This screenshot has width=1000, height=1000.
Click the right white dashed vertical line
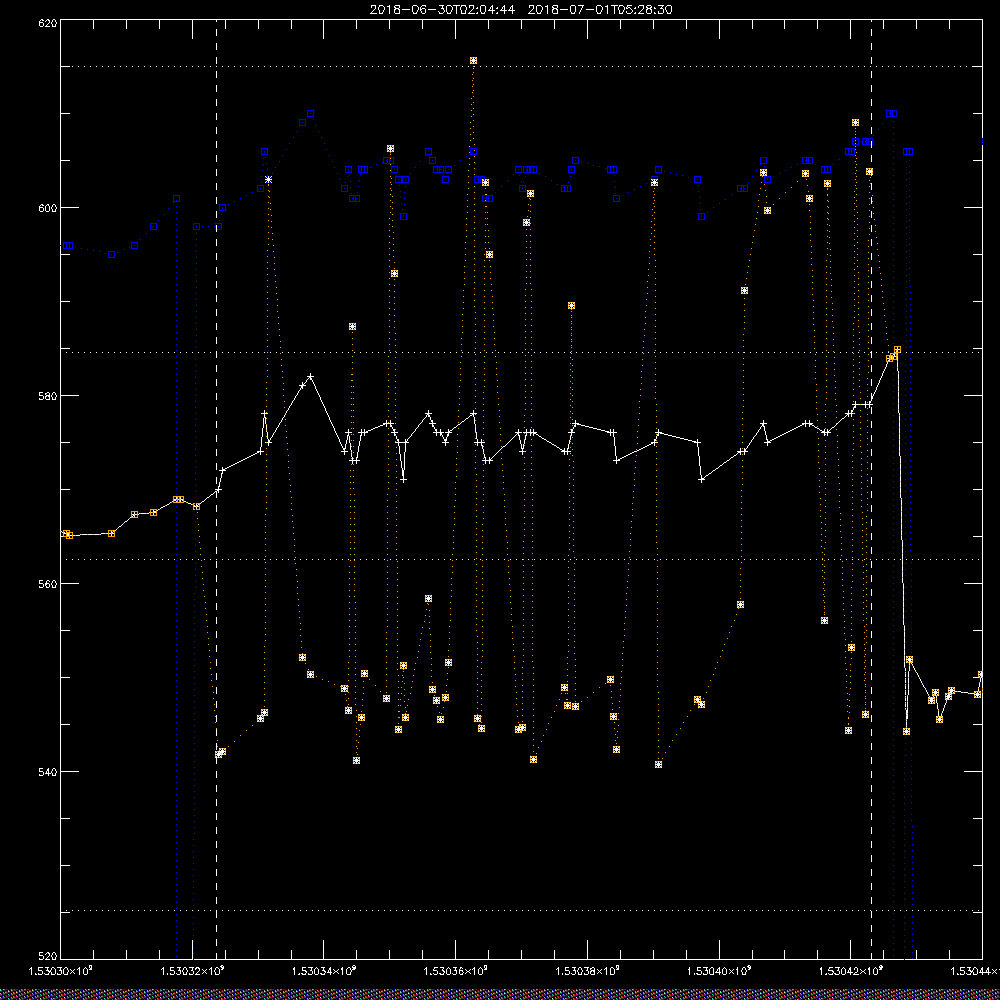point(871,488)
